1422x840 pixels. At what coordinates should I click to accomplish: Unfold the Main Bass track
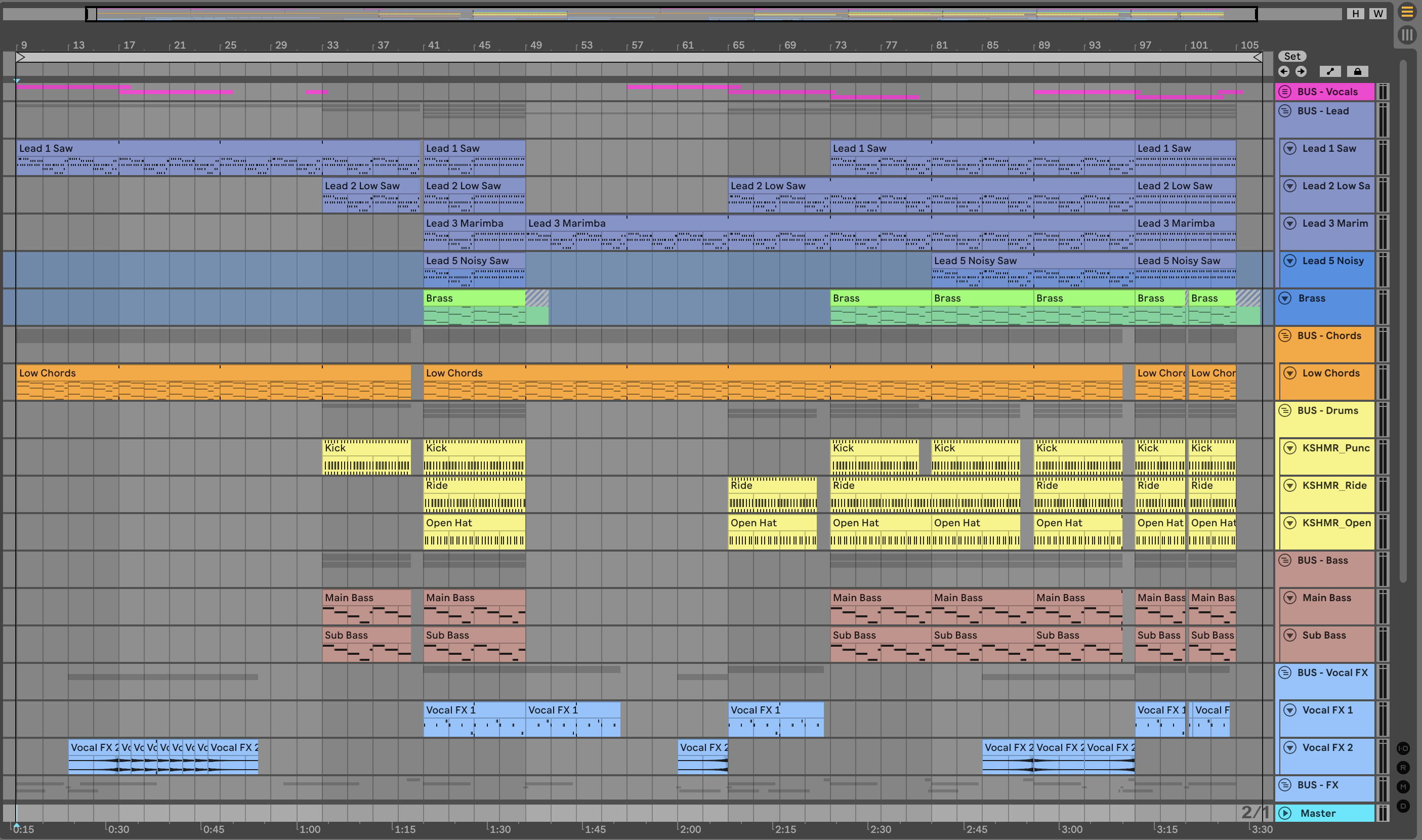1289,598
